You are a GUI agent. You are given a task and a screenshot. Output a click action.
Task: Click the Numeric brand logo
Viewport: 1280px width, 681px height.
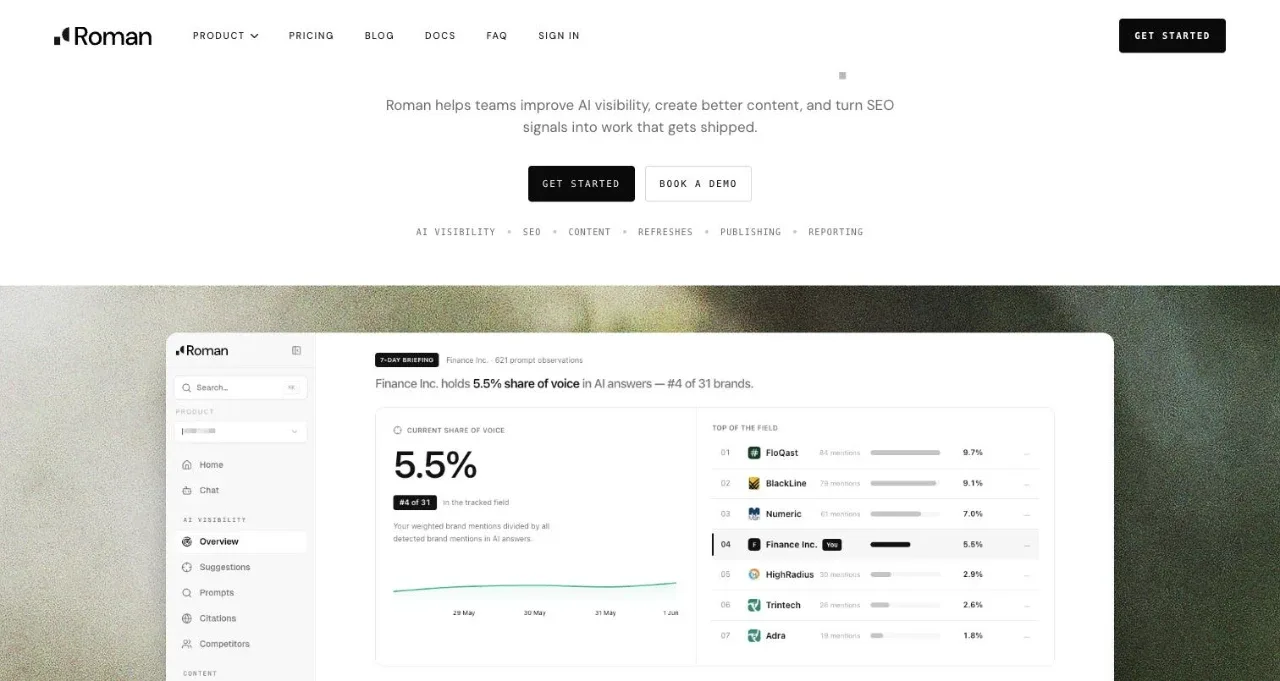754,514
